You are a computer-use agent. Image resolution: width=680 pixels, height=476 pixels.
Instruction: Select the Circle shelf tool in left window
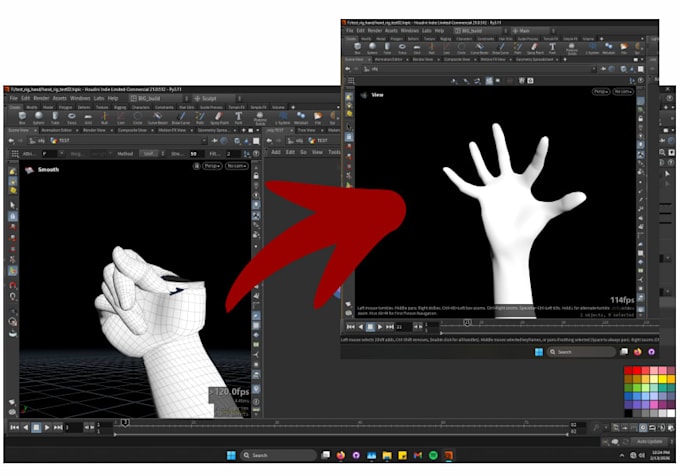(x=137, y=117)
